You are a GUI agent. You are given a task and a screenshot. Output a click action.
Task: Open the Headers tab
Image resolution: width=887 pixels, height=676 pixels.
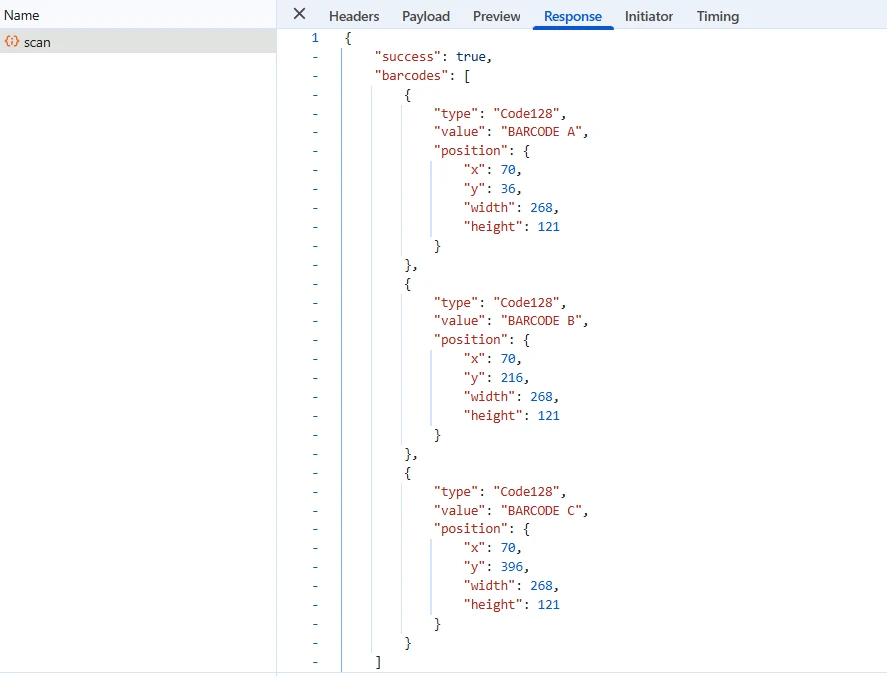click(354, 16)
